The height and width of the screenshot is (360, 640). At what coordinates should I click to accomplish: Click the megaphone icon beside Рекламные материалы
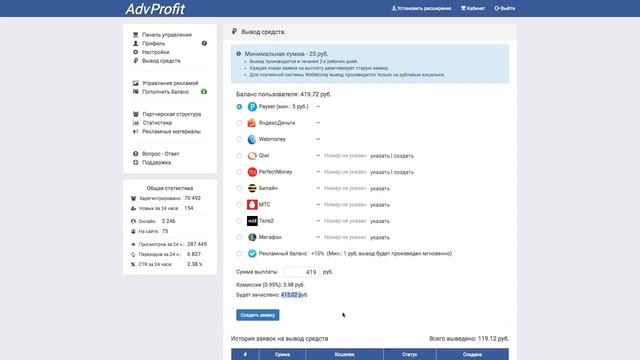pyautogui.click(x=136, y=131)
